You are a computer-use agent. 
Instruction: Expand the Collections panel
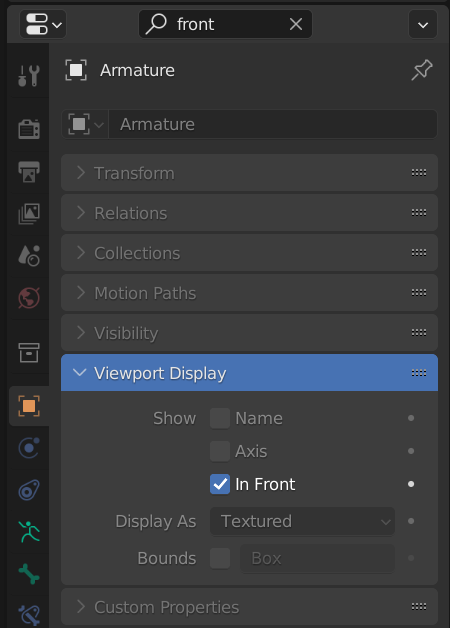[x=249, y=253]
